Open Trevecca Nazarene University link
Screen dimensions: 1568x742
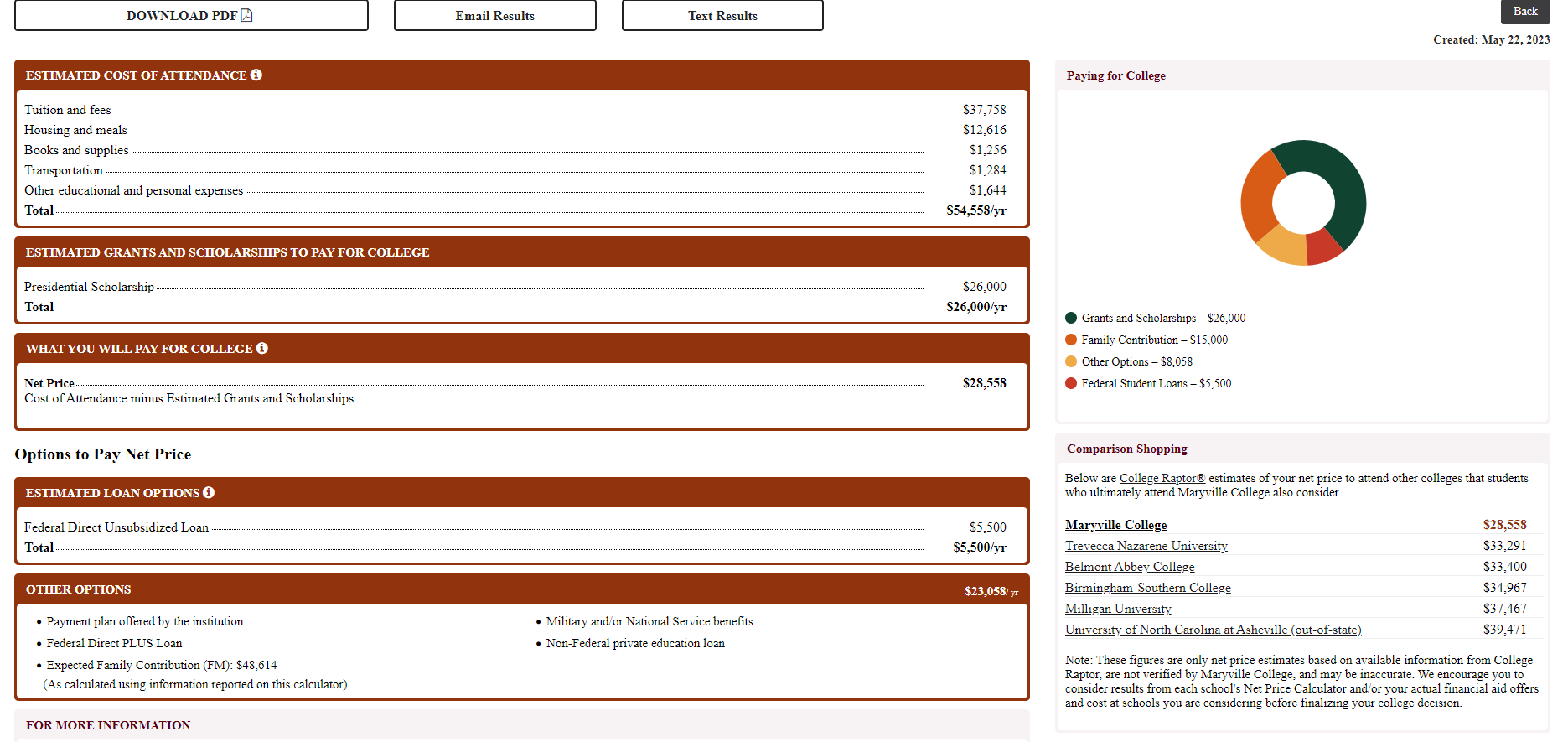1146,546
